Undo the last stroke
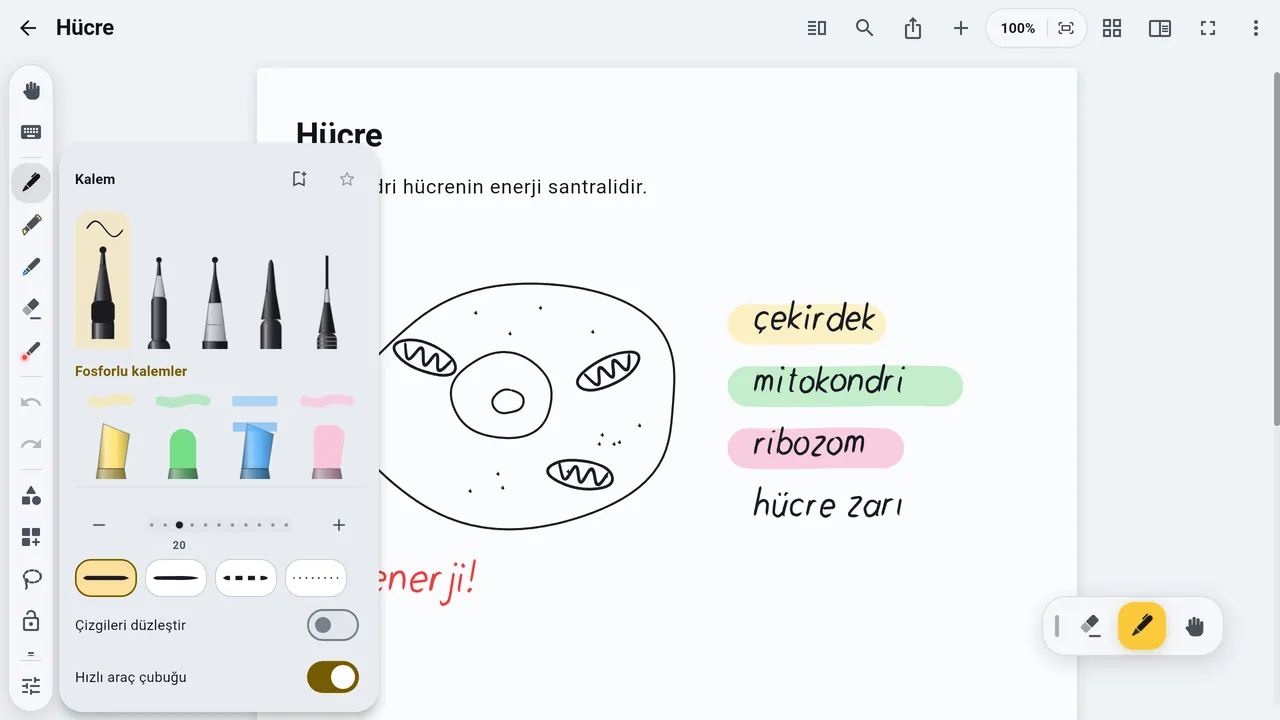Image resolution: width=1280 pixels, height=720 pixels. tap(31, 402)
